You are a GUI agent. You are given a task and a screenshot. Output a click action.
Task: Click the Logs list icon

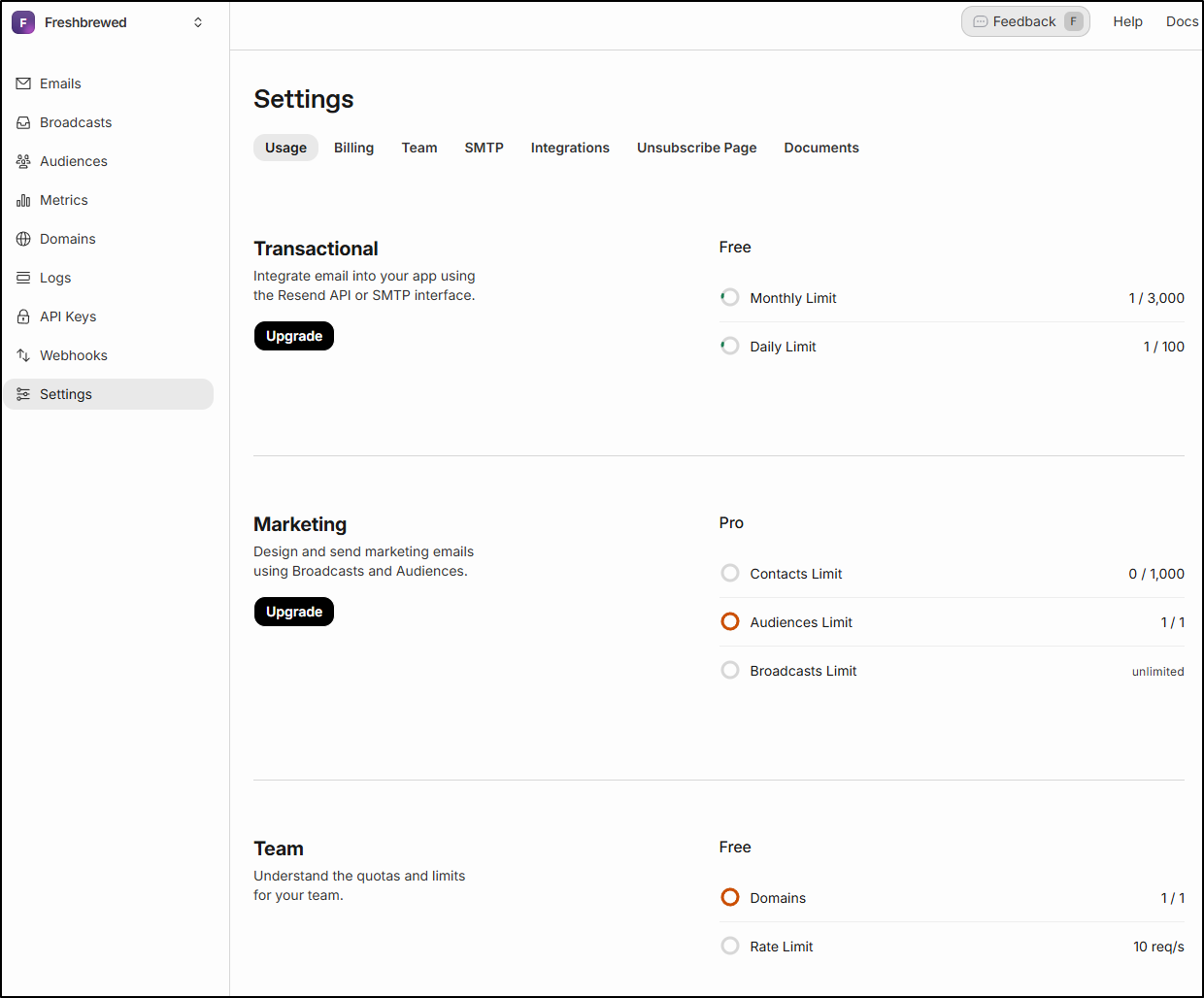(x=23, y=278)
